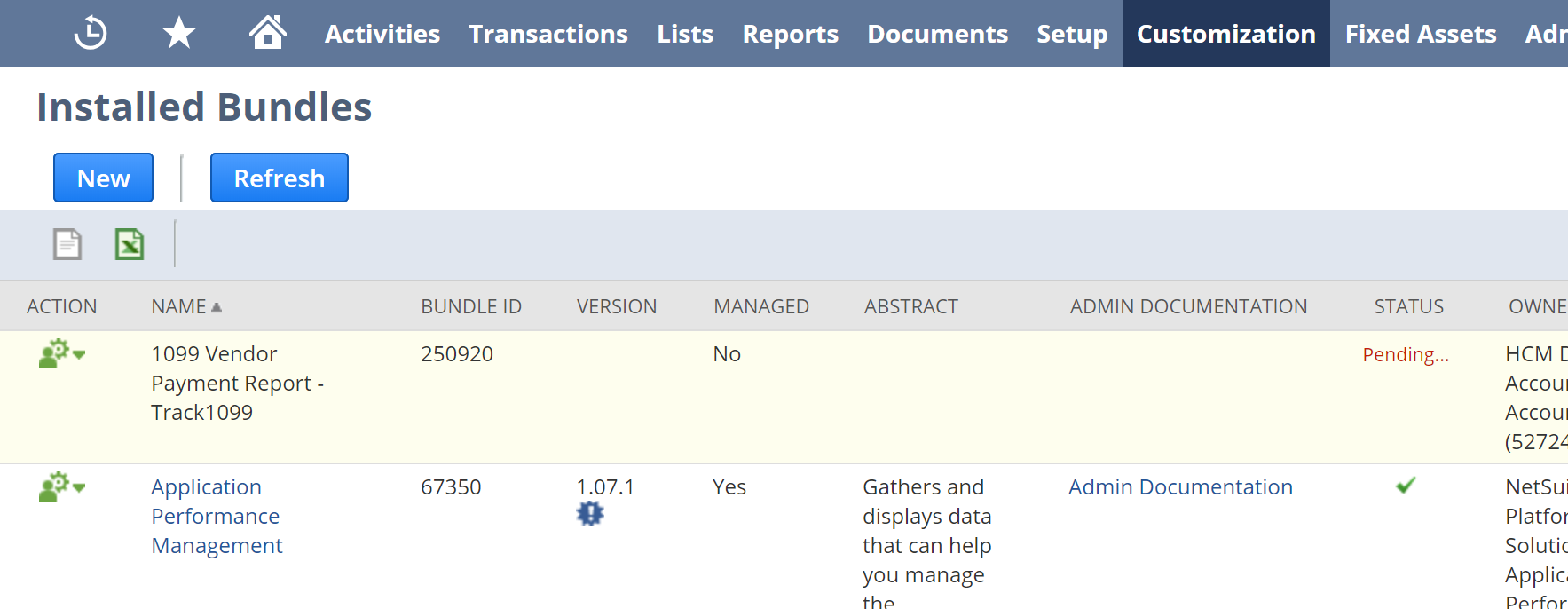
Task: Open the Shortcuts star icon
Action: coord(179,34)
